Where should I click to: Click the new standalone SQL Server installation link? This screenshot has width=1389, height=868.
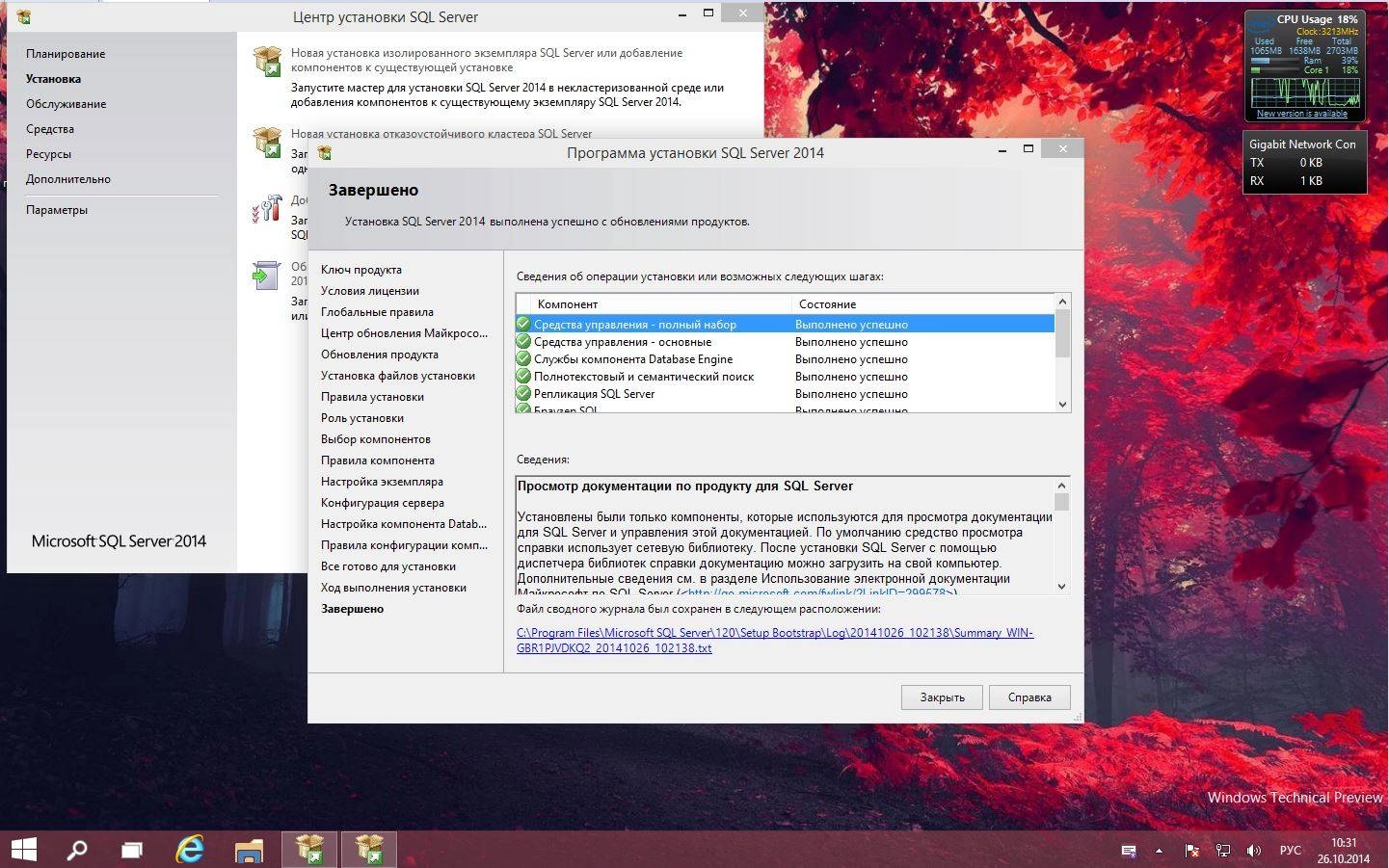[487, 60]
